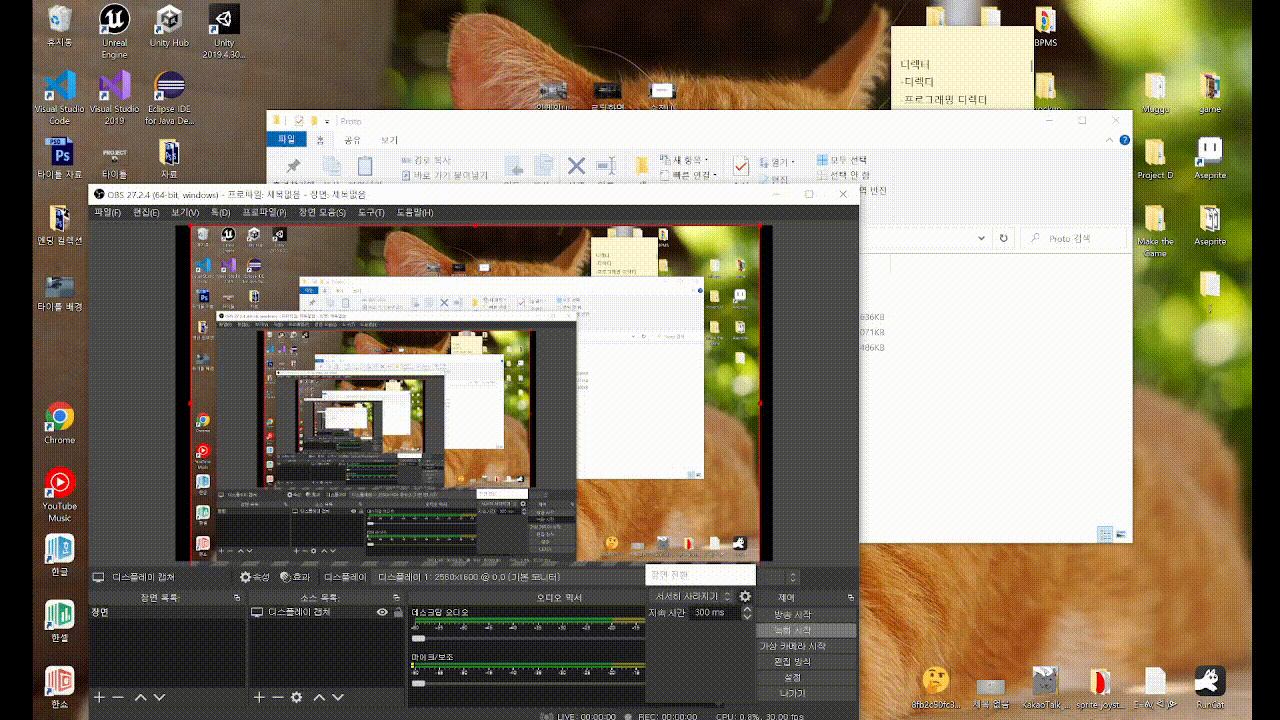
Task: Select the 한셀 desktop icon
Action: click(59, 621)
